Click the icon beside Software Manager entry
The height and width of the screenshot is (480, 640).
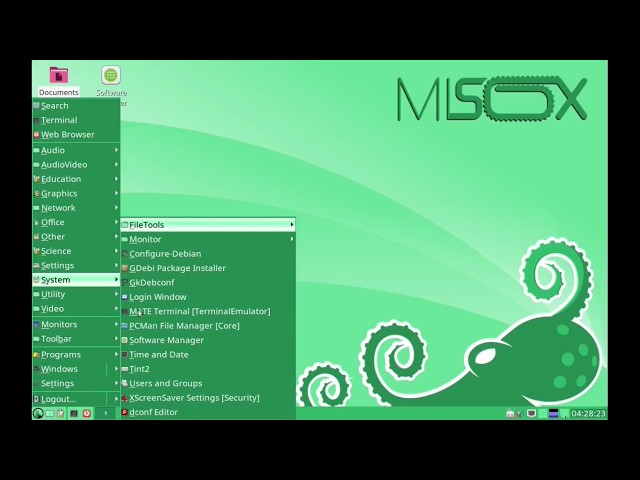[x=124, y=340]
